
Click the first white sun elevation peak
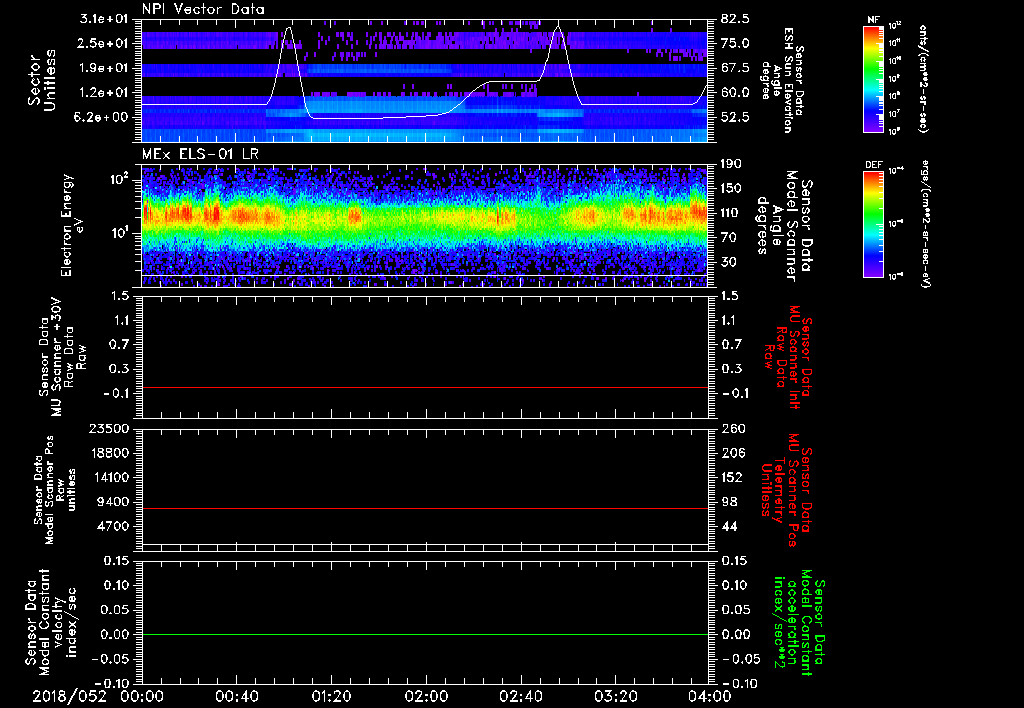[289, 29]
